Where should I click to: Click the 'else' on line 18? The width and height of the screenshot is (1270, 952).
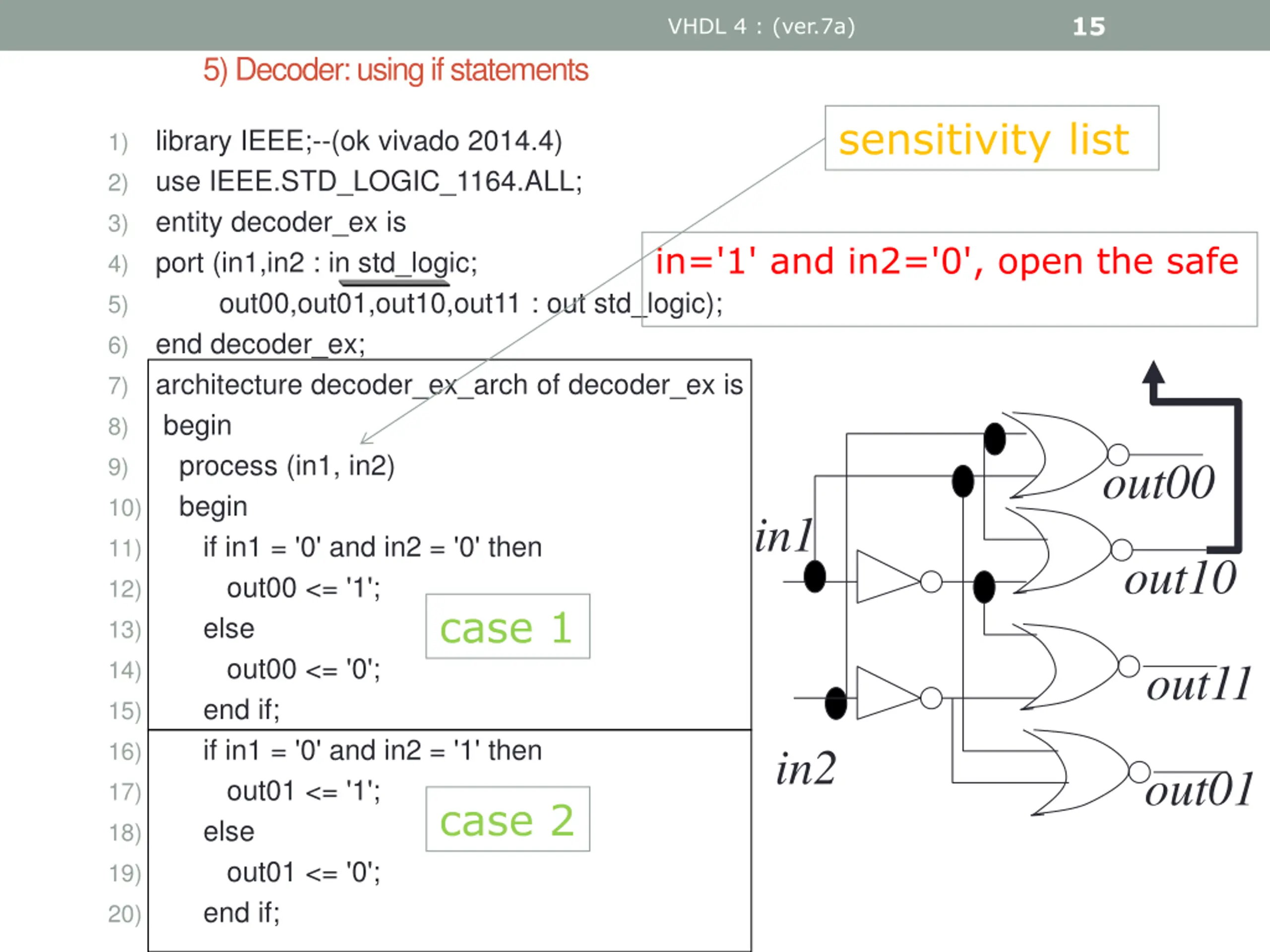click(x=229, y=832)
